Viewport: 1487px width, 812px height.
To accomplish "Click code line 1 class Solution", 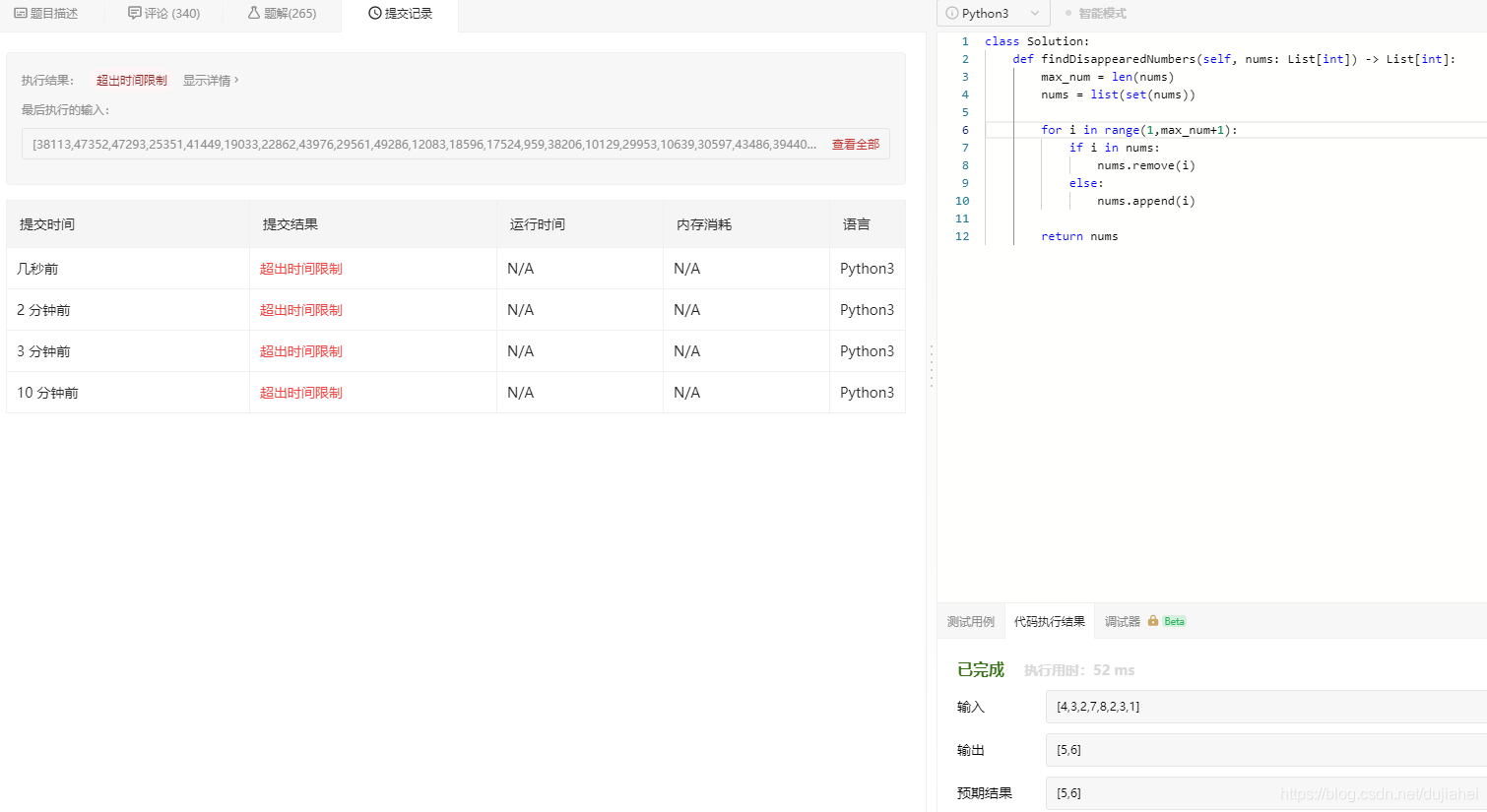I will click(x=1037, y=41).
